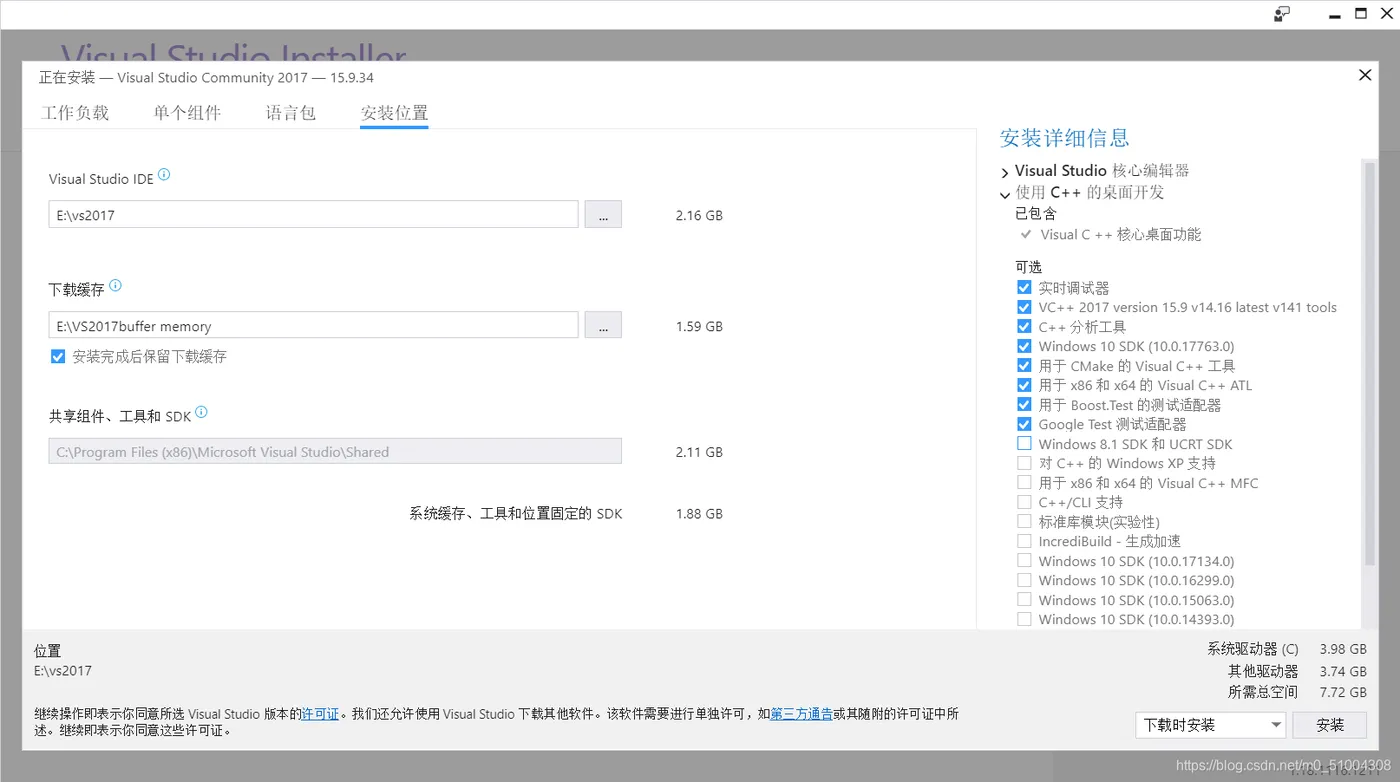Check 对 C++ 的 Windows XP 支持
1400x782 pixels.
click(1024, 463)
